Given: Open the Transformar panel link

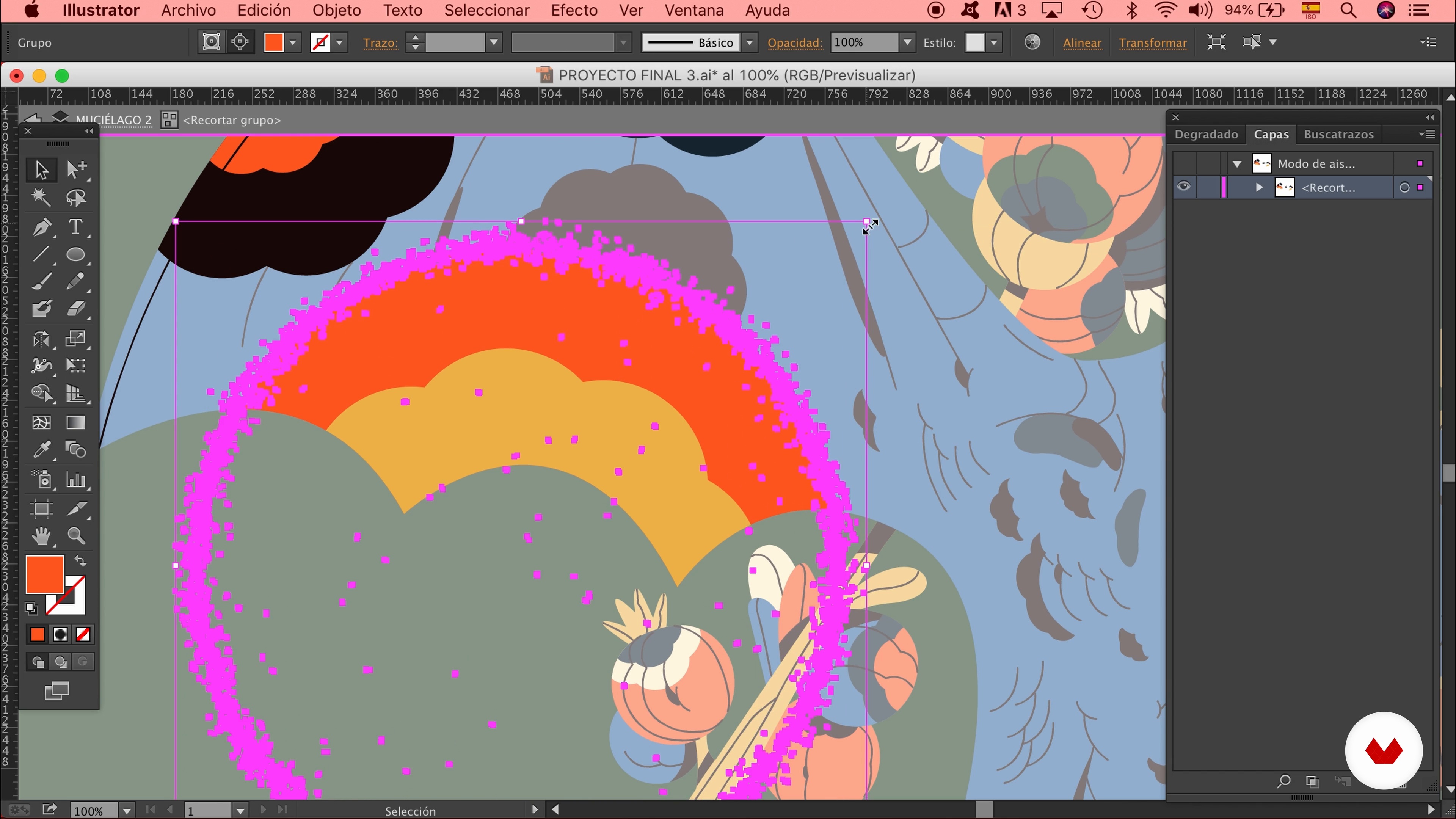Looking at the screenshot, I should [1153, 43].
